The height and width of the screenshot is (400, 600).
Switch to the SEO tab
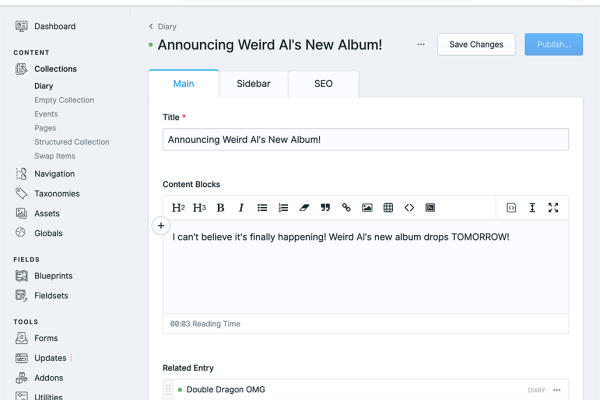pyautogui.click(x=323, y=84)
